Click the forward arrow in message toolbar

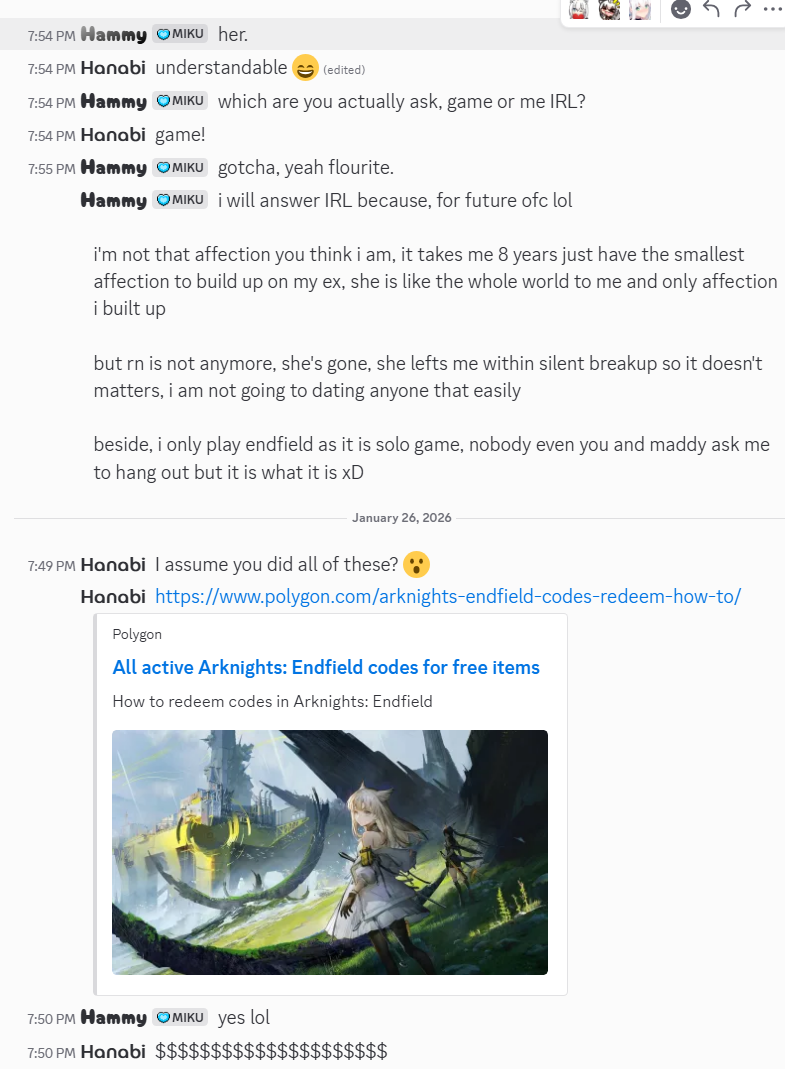point(742,9)
